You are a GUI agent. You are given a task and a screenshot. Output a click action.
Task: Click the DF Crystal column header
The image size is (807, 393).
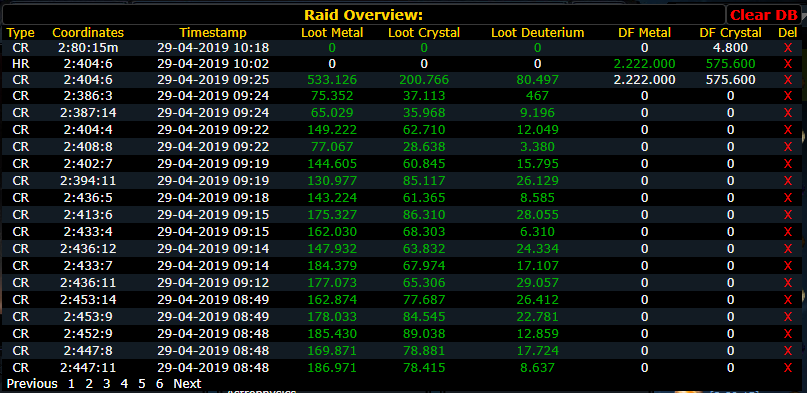pos(730,33)
